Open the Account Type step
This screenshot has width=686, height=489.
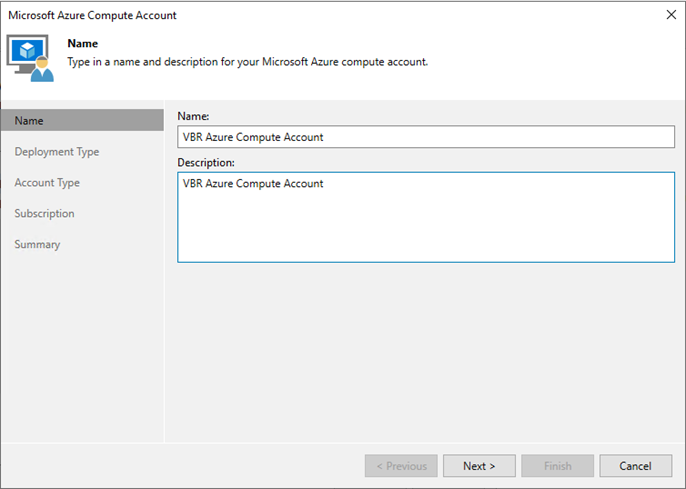(x=47, y=182)
